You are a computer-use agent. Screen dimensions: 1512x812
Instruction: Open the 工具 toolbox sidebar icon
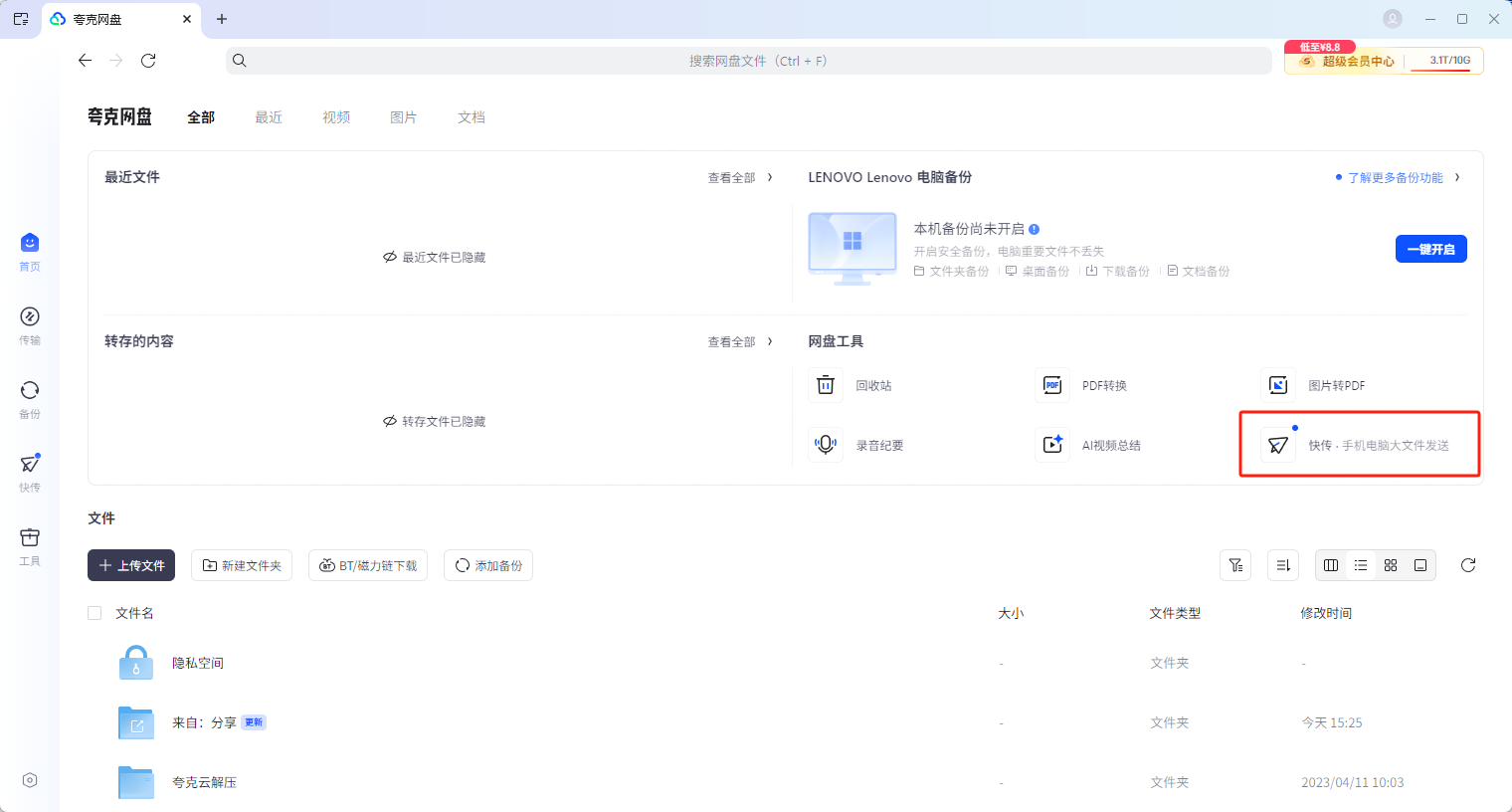30,537
